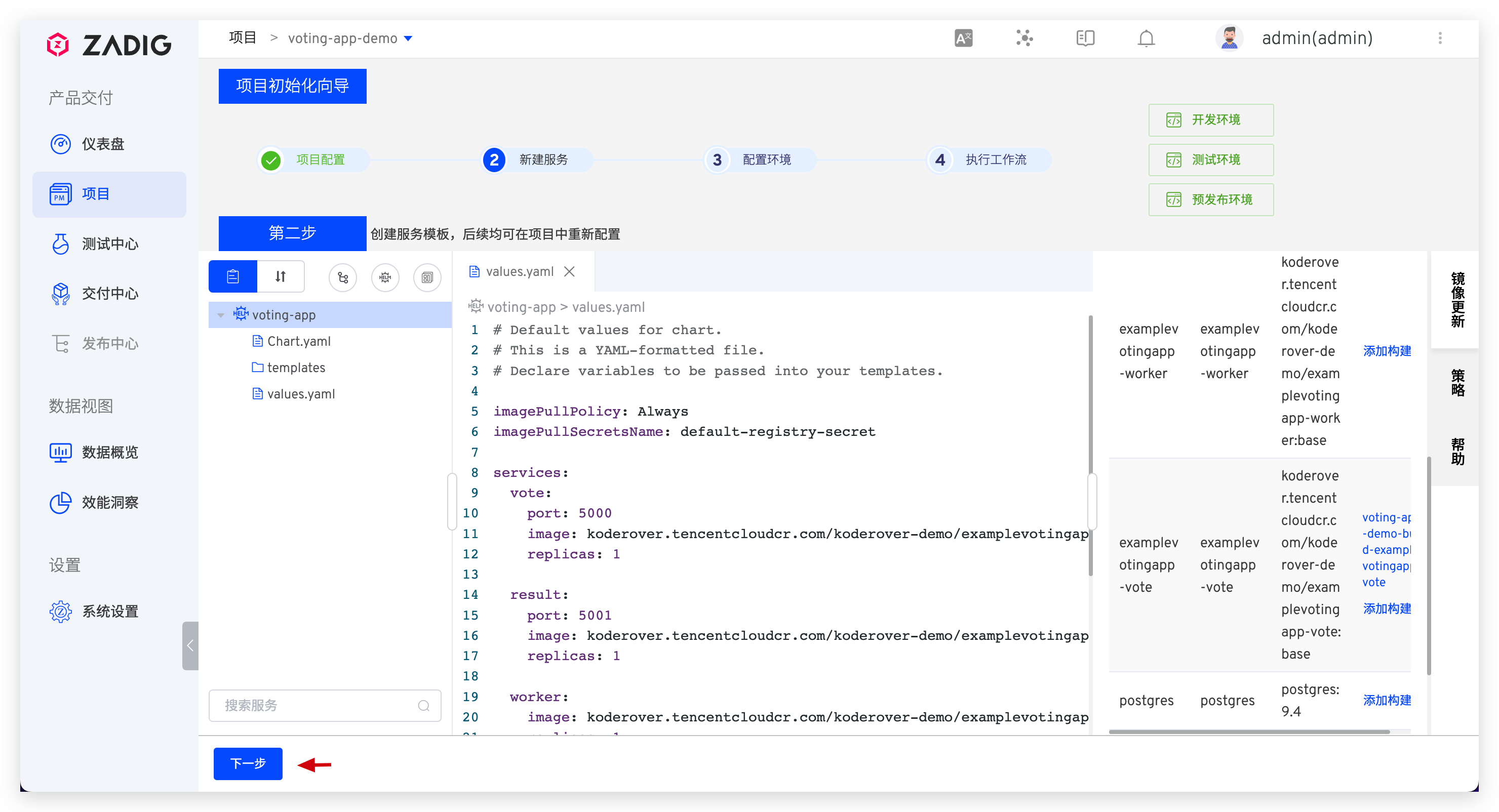Click the documentation book icon in header
Screen dimensions: 1499x812
[x=1085, y=38]
